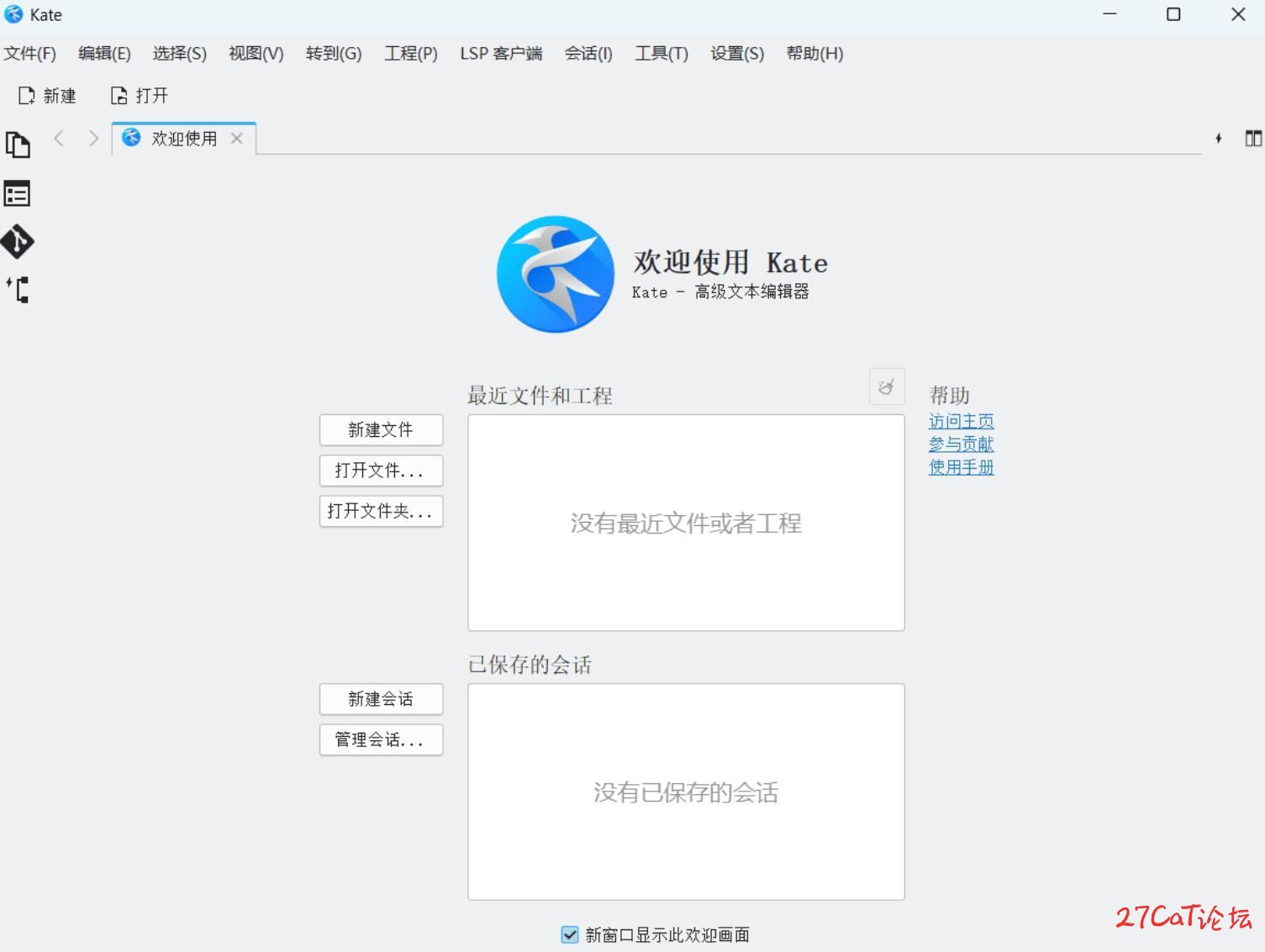Clear the recent files list broom icon
The image size is (1265, 952).
click(887, 387)
